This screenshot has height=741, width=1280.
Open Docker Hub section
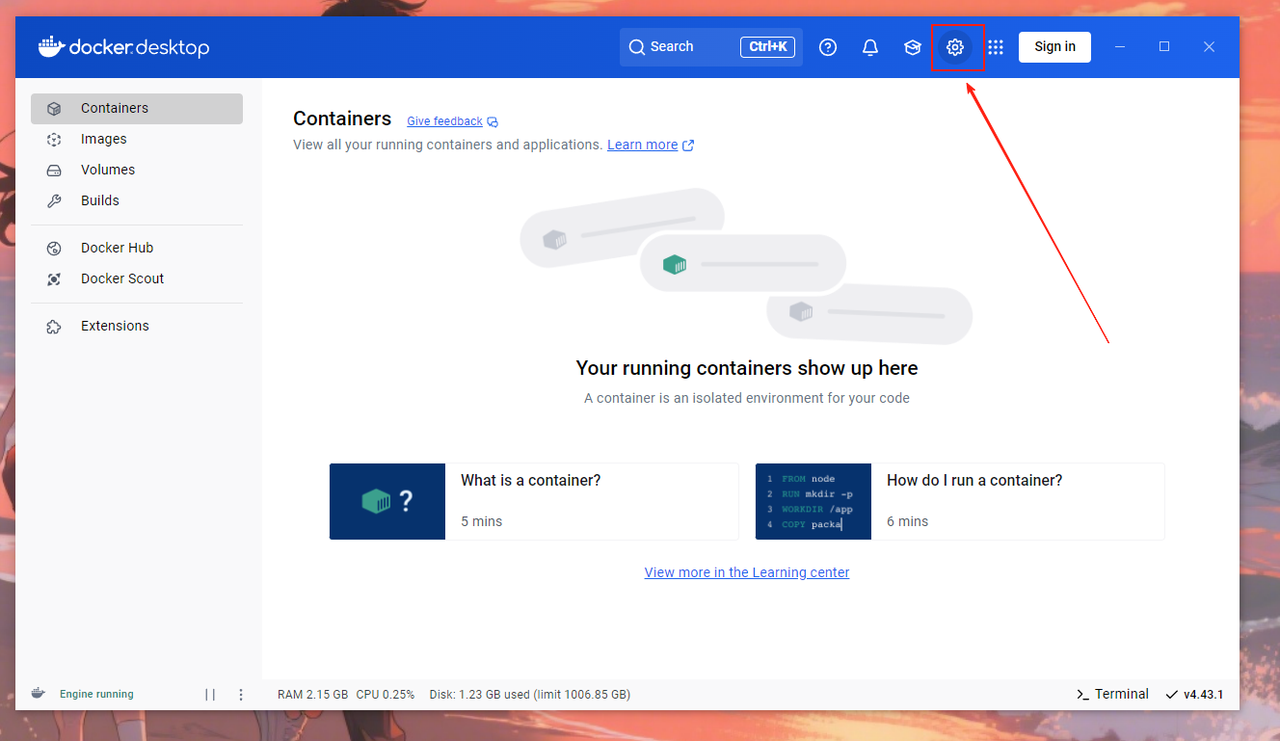pyautogui.click(x=117, y=248)
